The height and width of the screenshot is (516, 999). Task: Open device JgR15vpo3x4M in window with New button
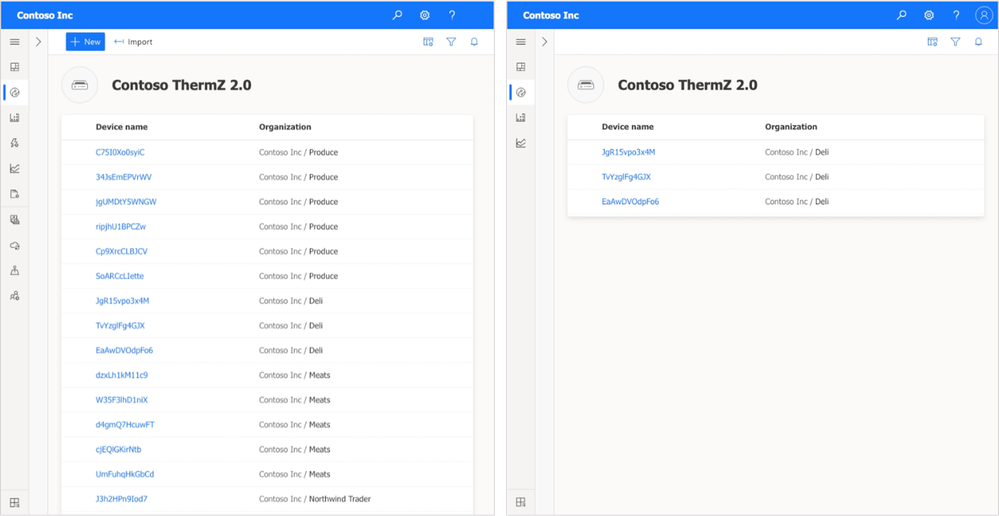pos(122,301)
